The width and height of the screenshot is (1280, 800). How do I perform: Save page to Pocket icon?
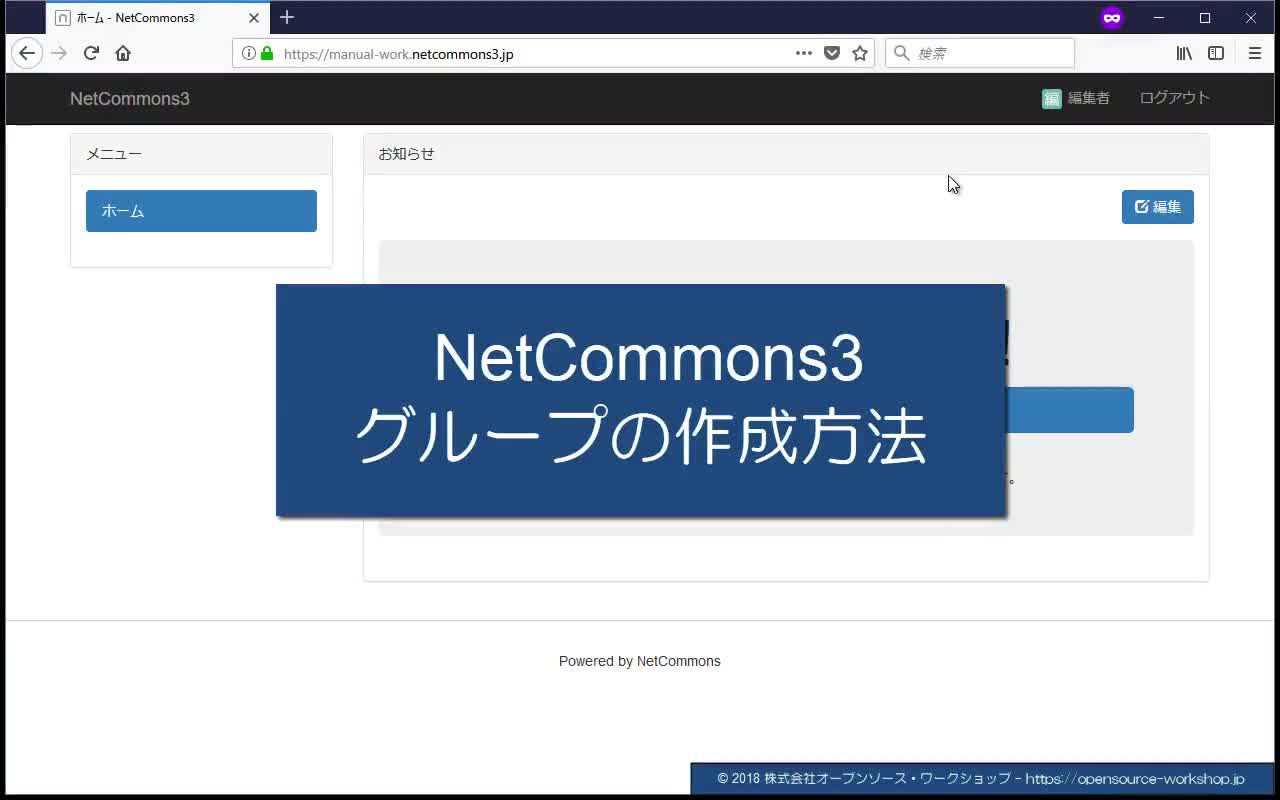pos(832,53)
